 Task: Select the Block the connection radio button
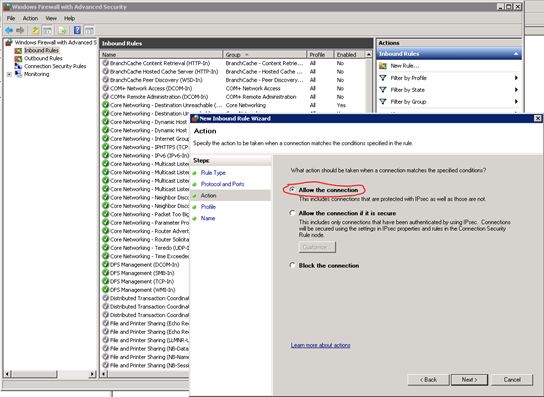click(292, 265)
